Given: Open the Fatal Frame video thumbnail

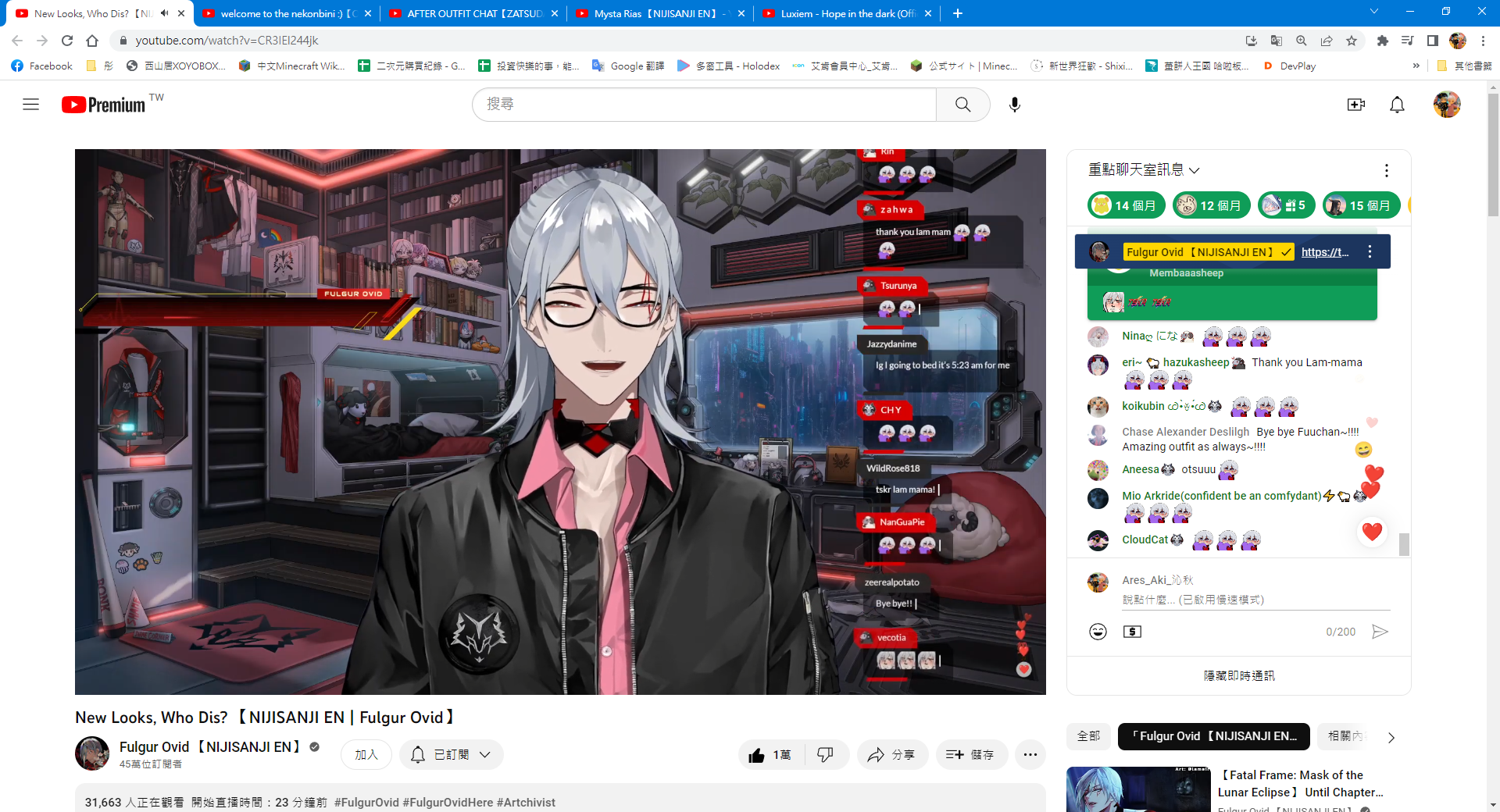Looking at the screenshot, I should (x=1138, y=789).
